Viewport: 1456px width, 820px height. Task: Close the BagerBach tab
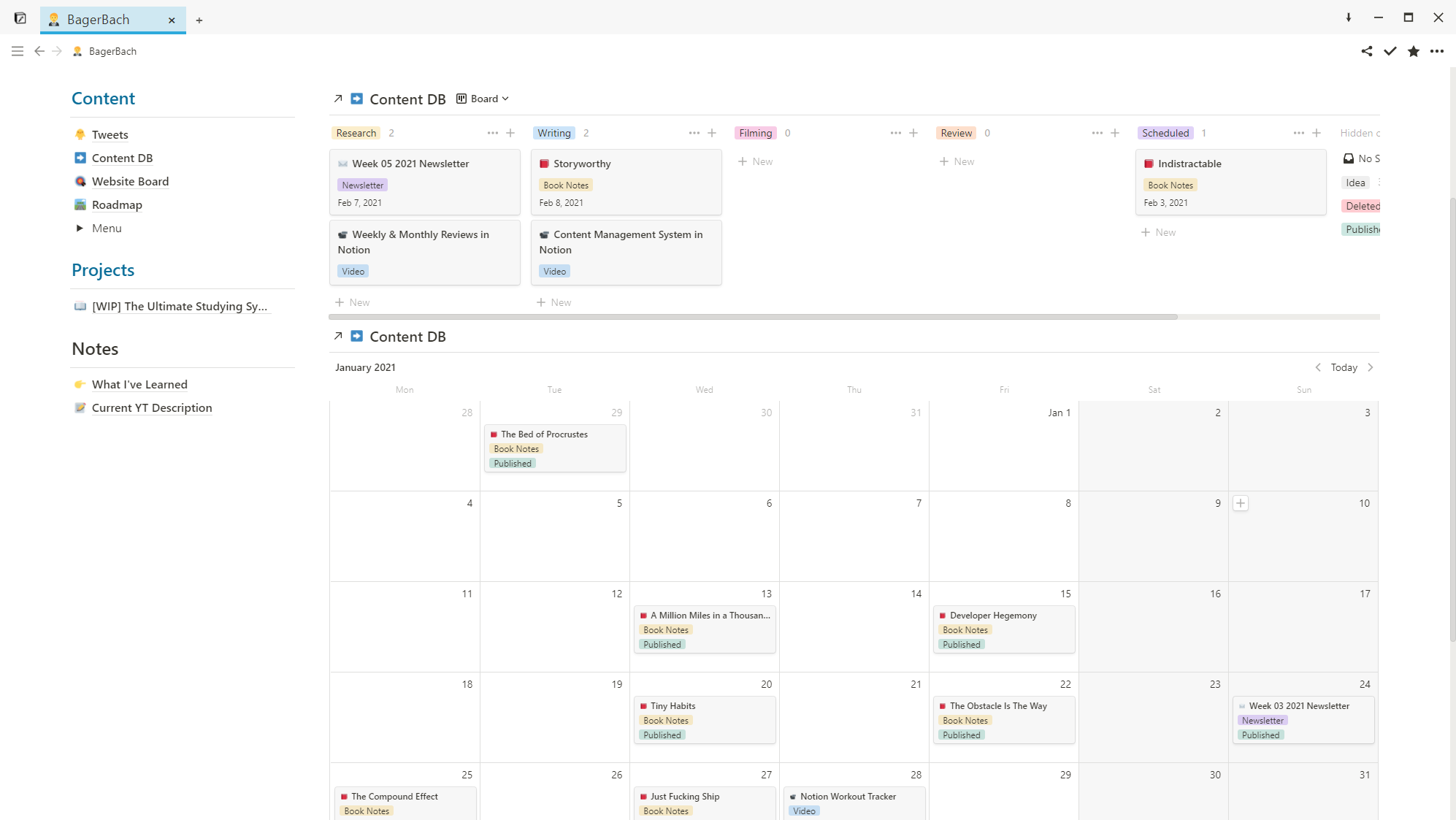pos(172,20)
